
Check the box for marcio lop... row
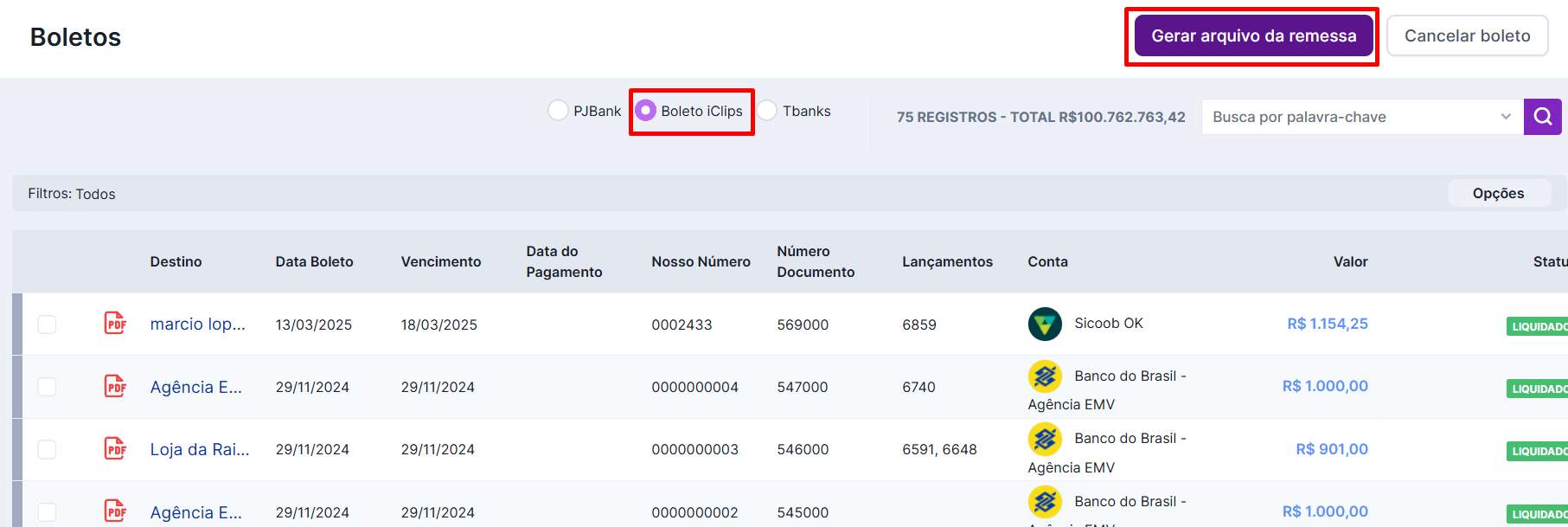pyautogui.click(x=47, y=324)
